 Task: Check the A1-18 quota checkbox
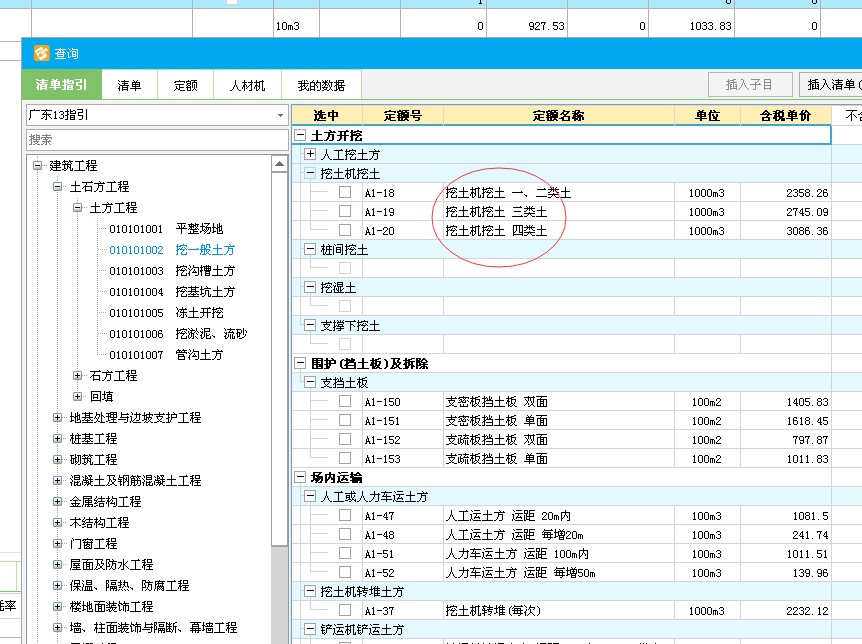click(345, 192)
